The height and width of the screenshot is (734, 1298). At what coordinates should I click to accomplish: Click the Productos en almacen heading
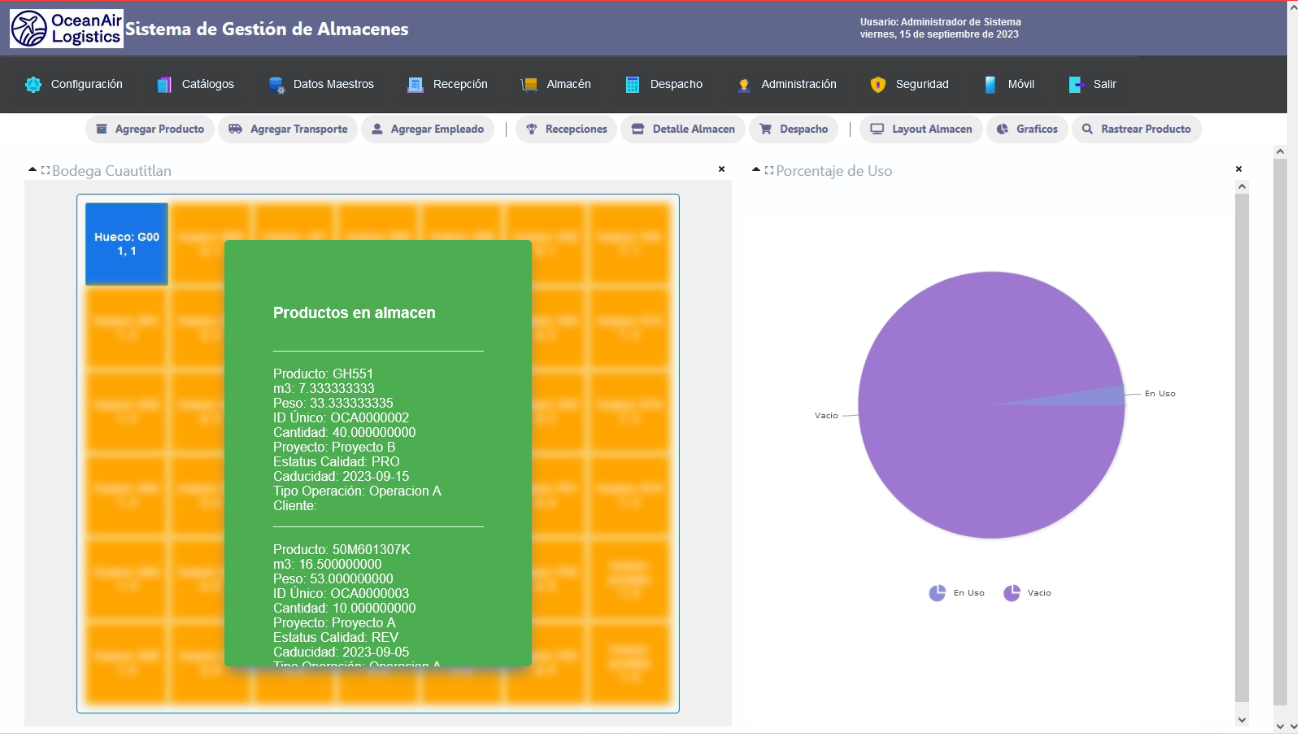click(x=354, y=313)
